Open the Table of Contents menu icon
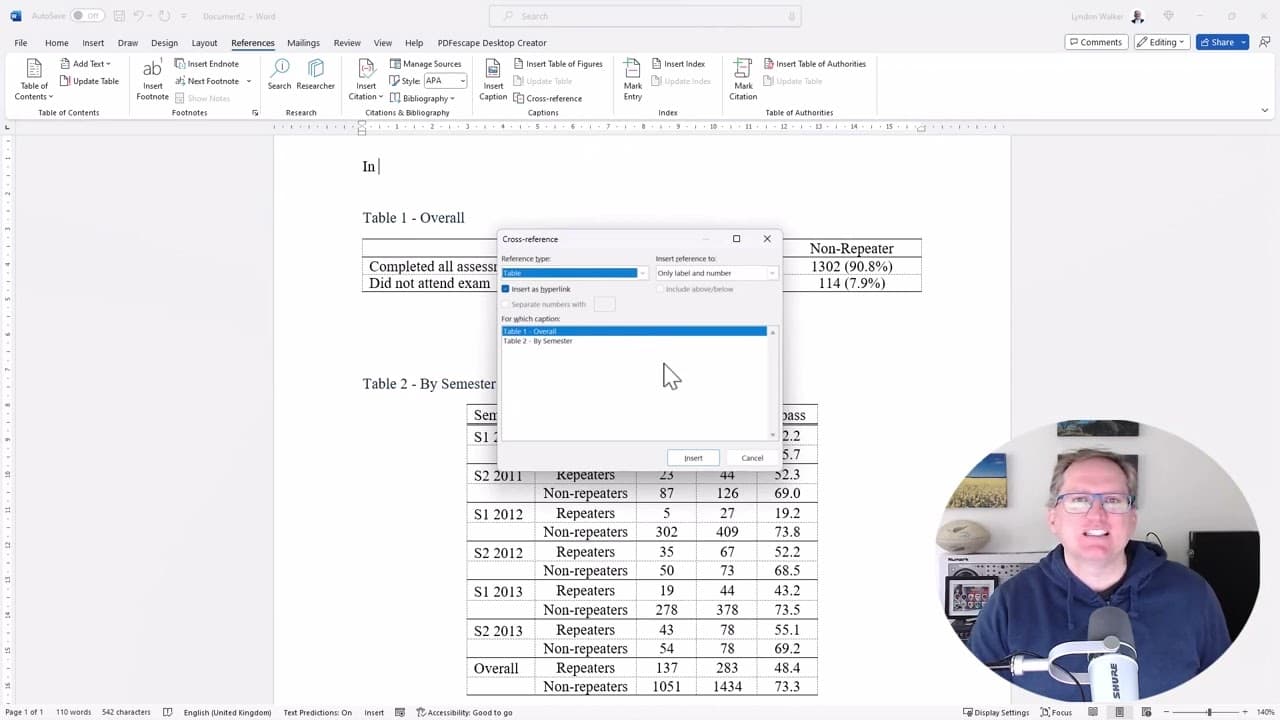 (34, 79)
